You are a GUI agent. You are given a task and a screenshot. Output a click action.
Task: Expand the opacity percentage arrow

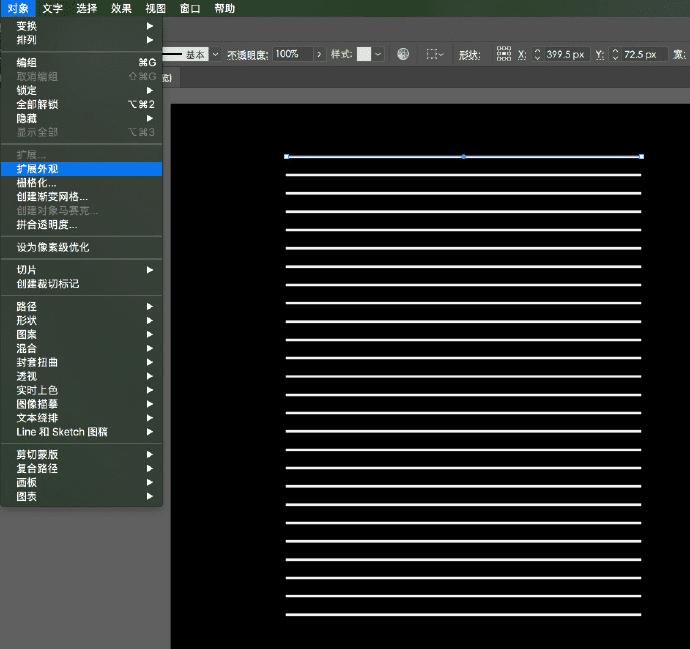321,54
